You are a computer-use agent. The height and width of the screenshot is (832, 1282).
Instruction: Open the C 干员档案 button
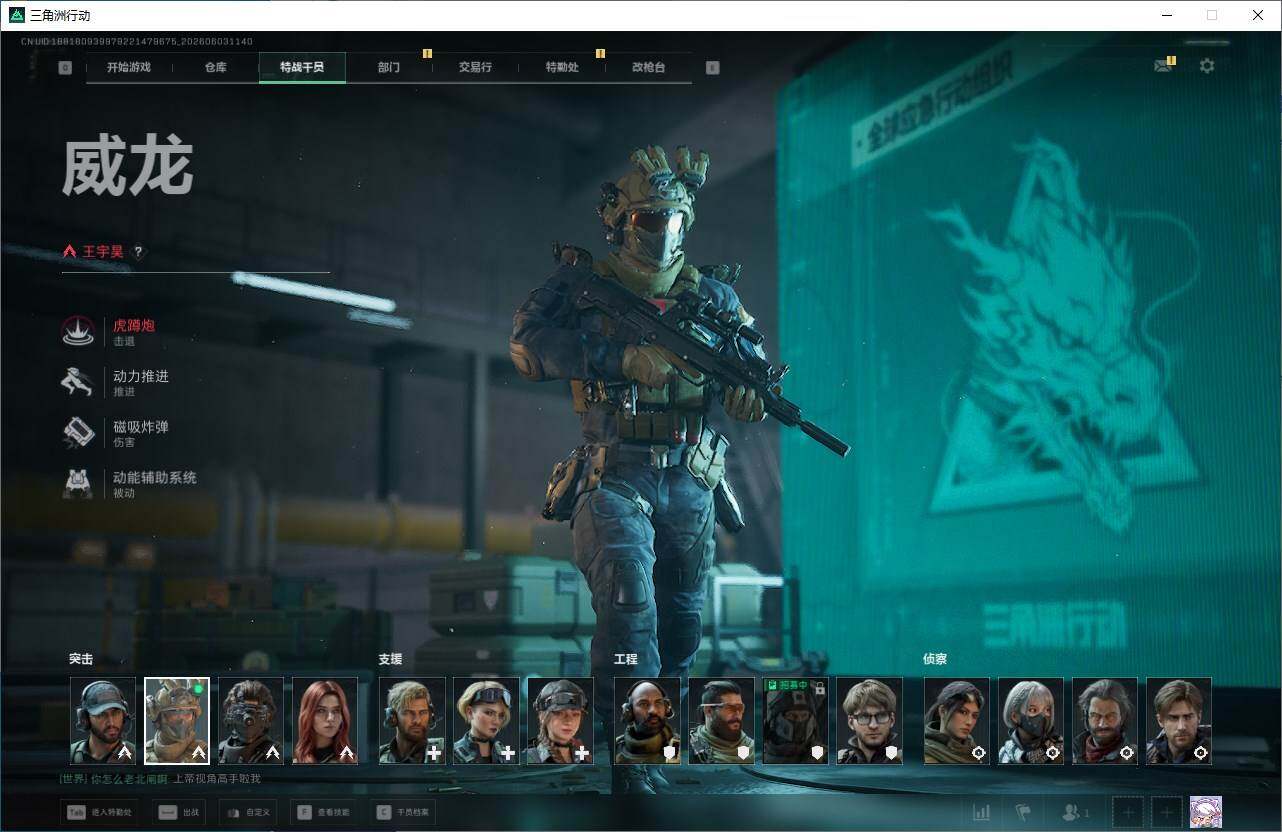click(x=403, y=813)
